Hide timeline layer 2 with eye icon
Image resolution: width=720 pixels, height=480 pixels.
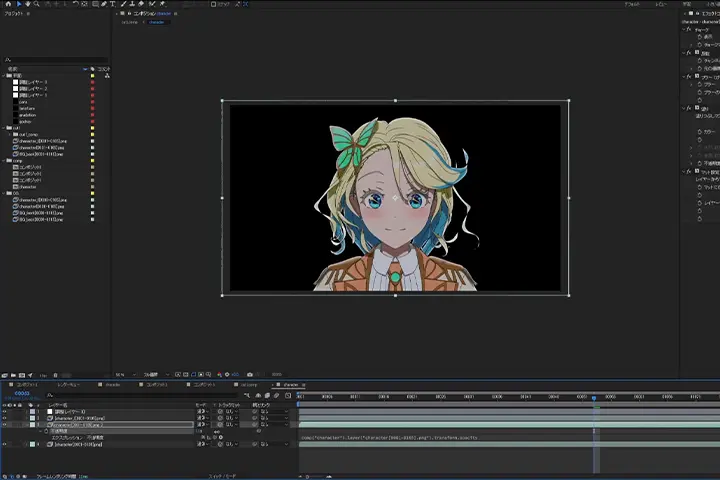click(4, 418)
